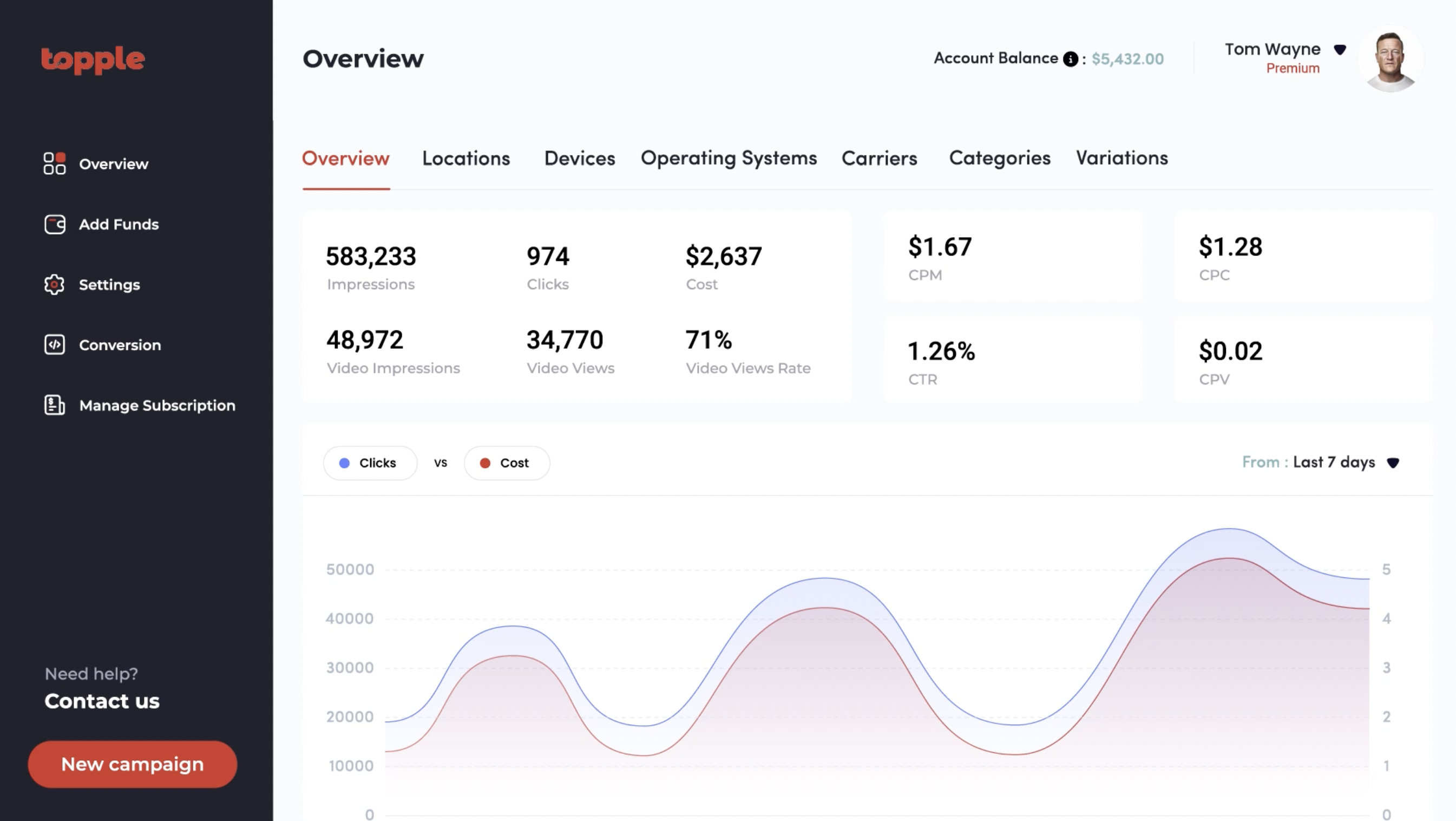Click the red Cost color dot
Image resolution: width=1456 pixels, height=821 pixels.
485,463
